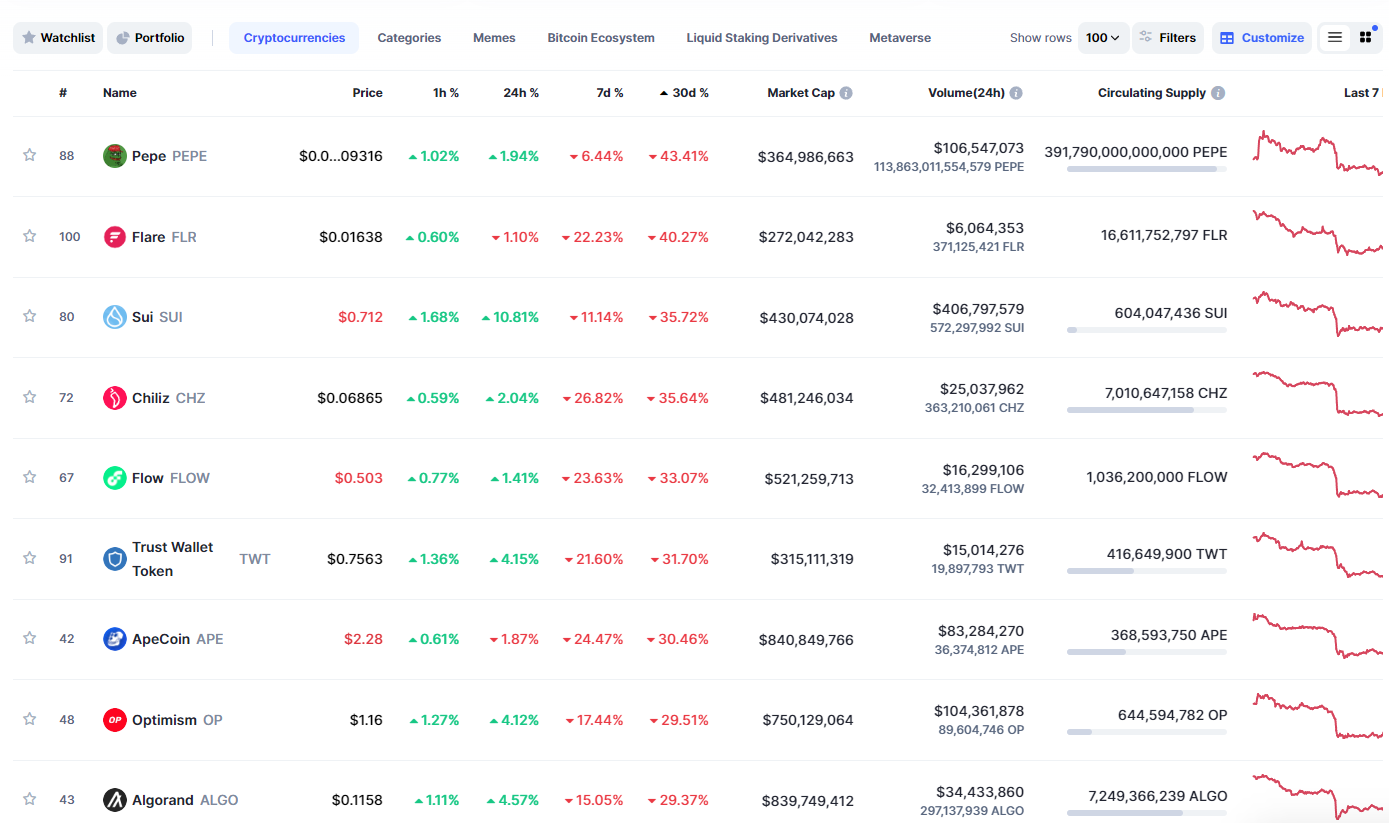The height and width of the screenshot is (823, 1389).
Task: Click Circulating Supply info icon
Action: click(x=1218, y=93)
